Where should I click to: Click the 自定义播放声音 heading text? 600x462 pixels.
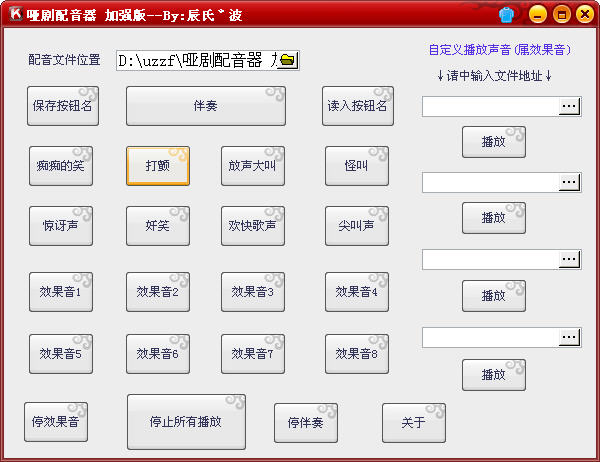500,50
